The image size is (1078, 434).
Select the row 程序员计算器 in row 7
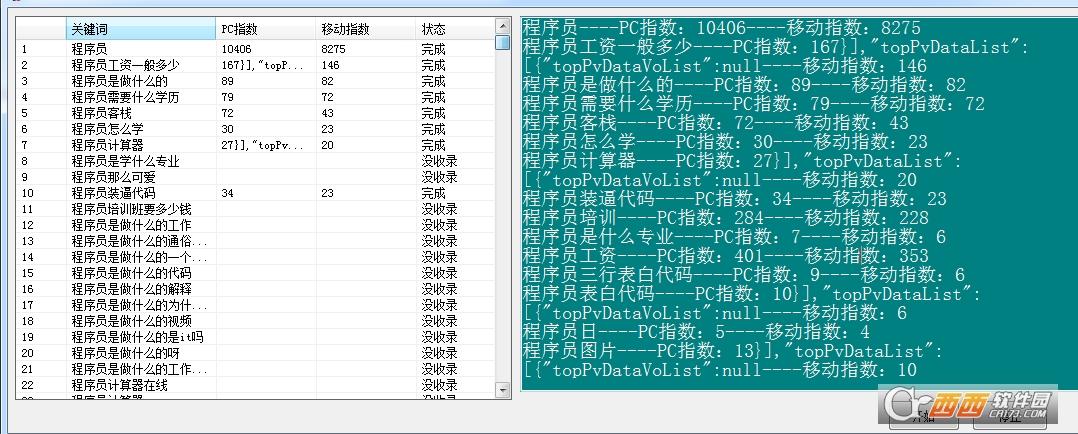255,145
